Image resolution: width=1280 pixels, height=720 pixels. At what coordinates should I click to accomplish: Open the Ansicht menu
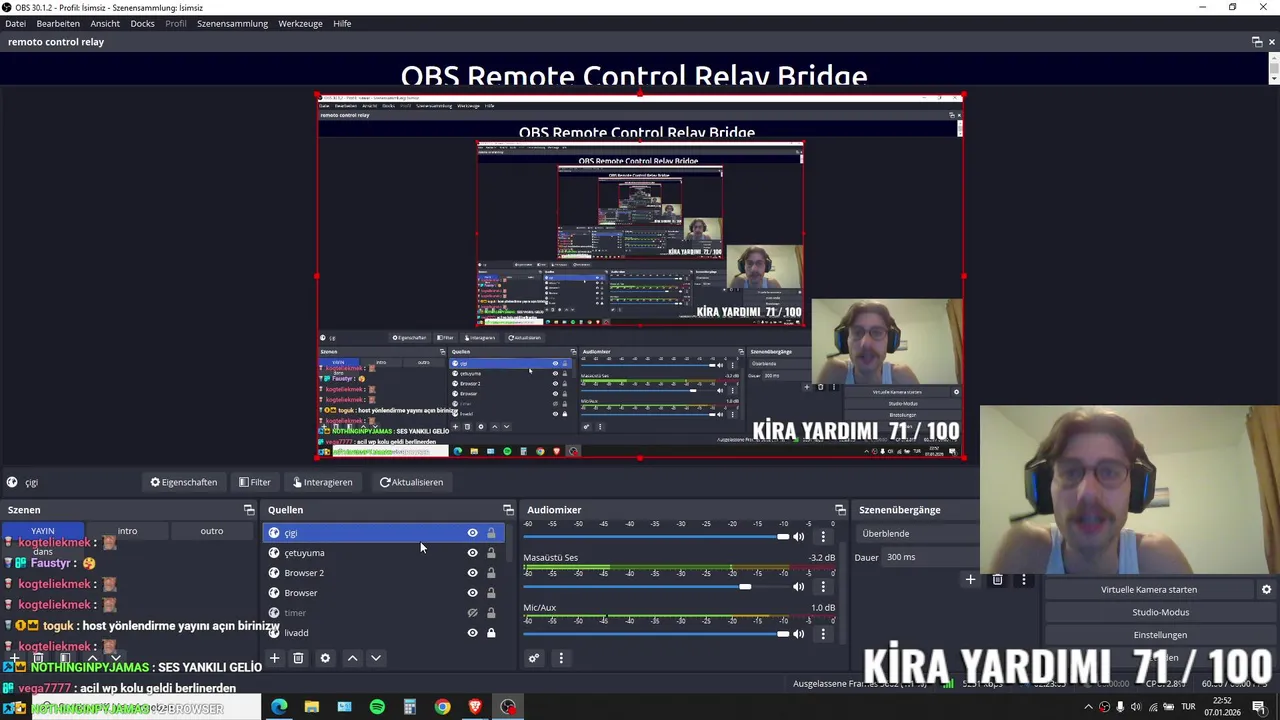pyautogui.click(x=105, y=23)
